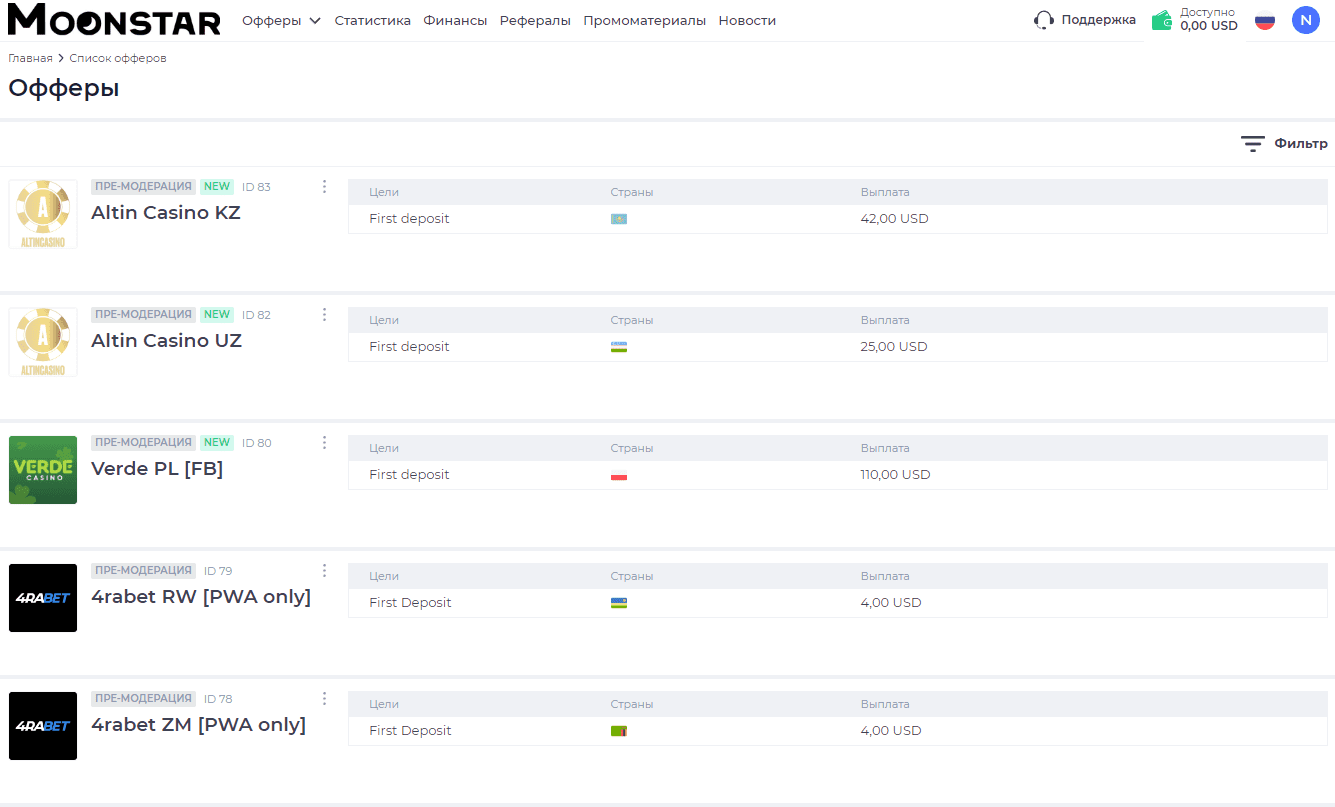The image size is (1335, 807).
Task: Click First deposit goal for Altin Casino KZ
Action: [409, 219]
